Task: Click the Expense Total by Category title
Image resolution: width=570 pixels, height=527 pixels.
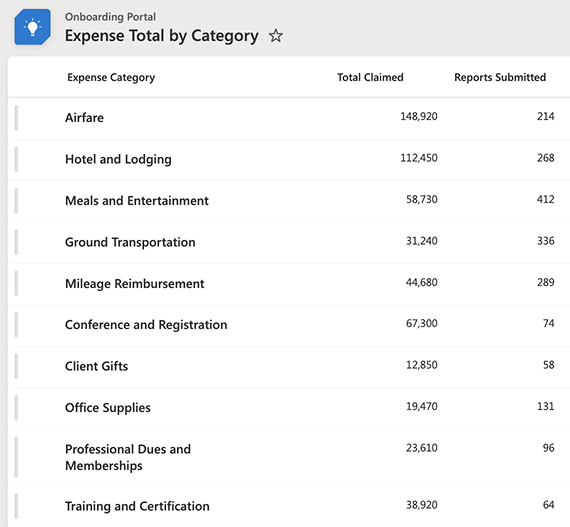Action: point(162,36)
